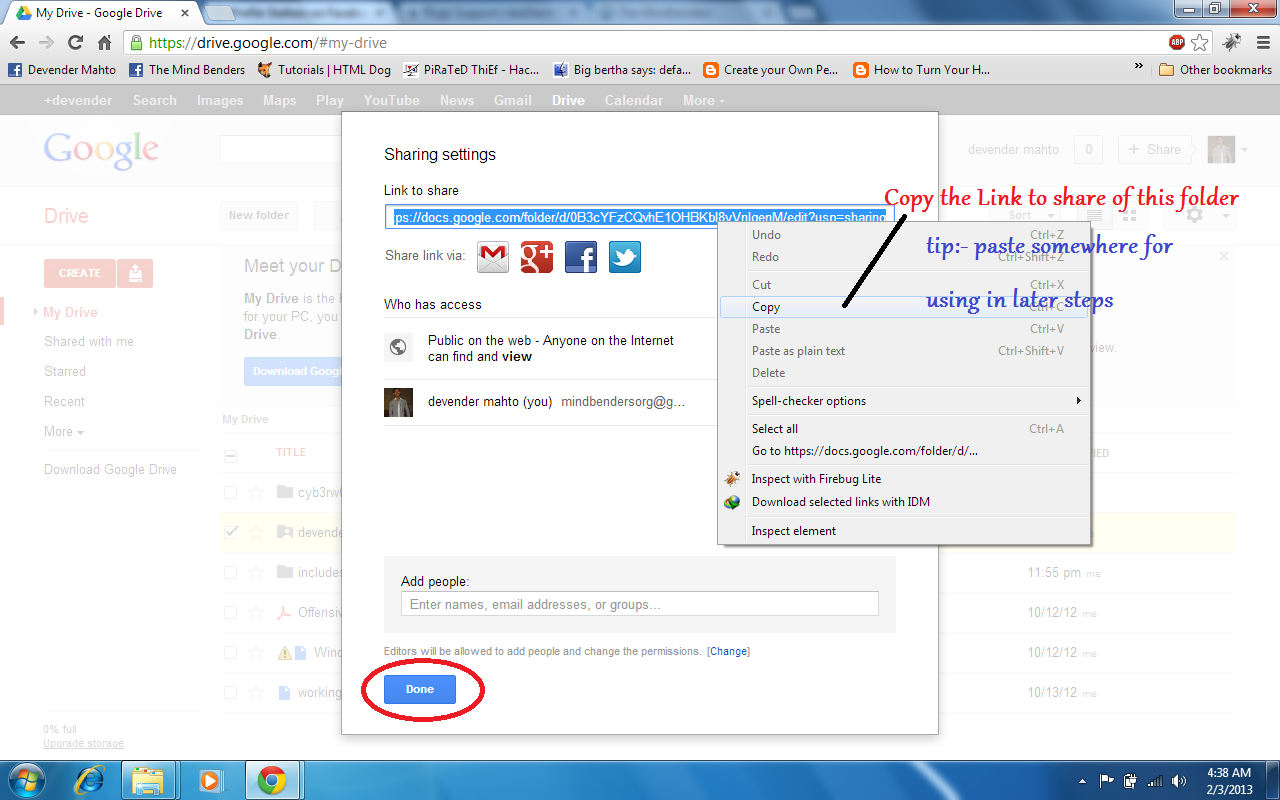Tick the checkbox of the Offensiv PDF row
This screenshot has height=800, width=1280.
(231, 612)
